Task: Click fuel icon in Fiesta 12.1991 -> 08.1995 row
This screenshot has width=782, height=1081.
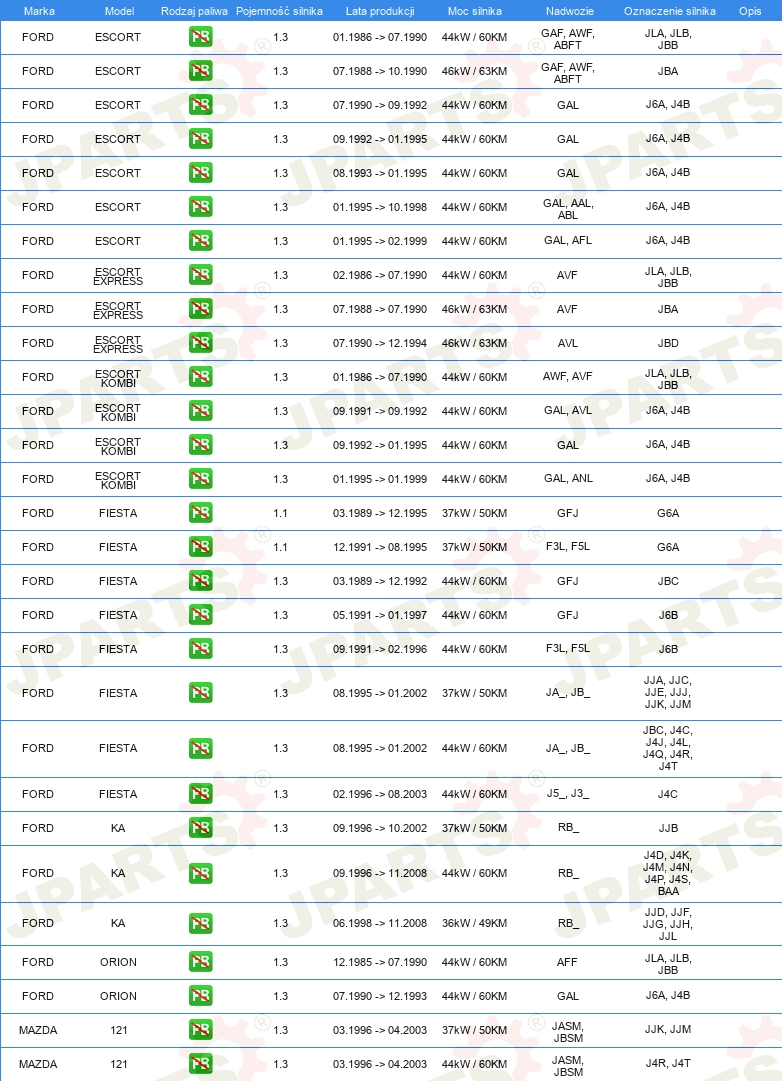Action: point(201,547)
